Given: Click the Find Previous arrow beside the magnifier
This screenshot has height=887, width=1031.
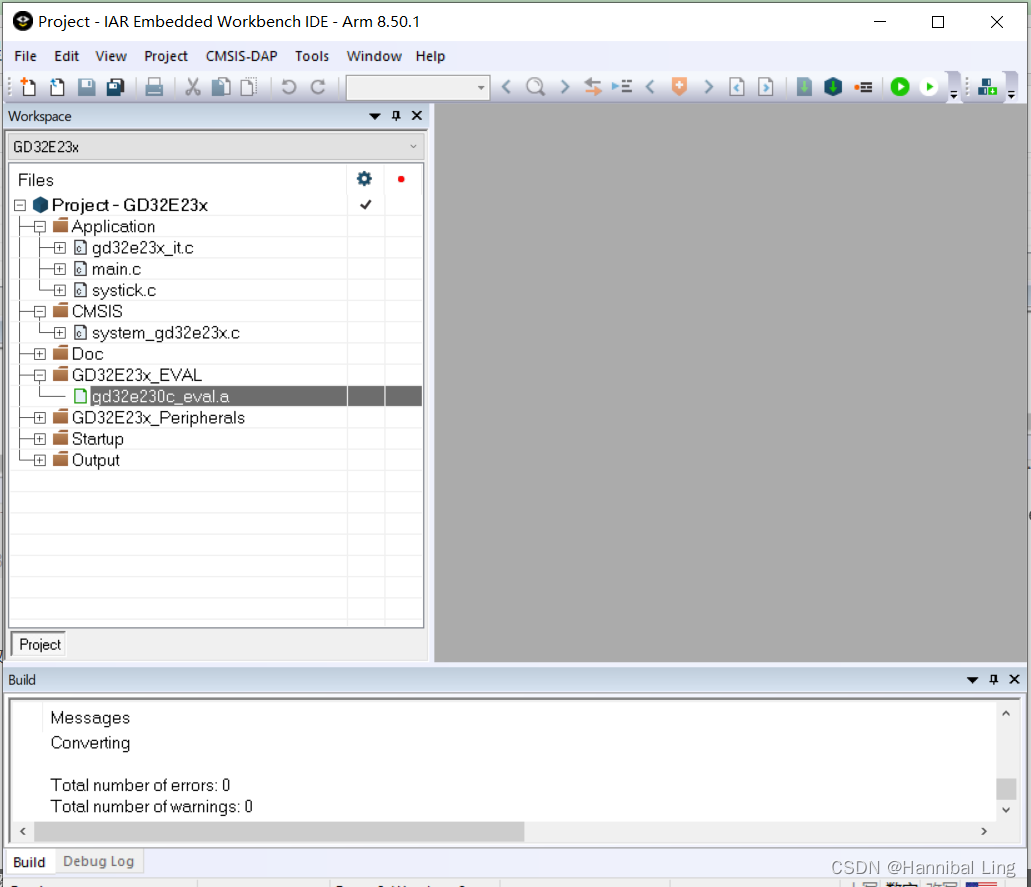Looking at the screenshot, I should coord(506,87).
